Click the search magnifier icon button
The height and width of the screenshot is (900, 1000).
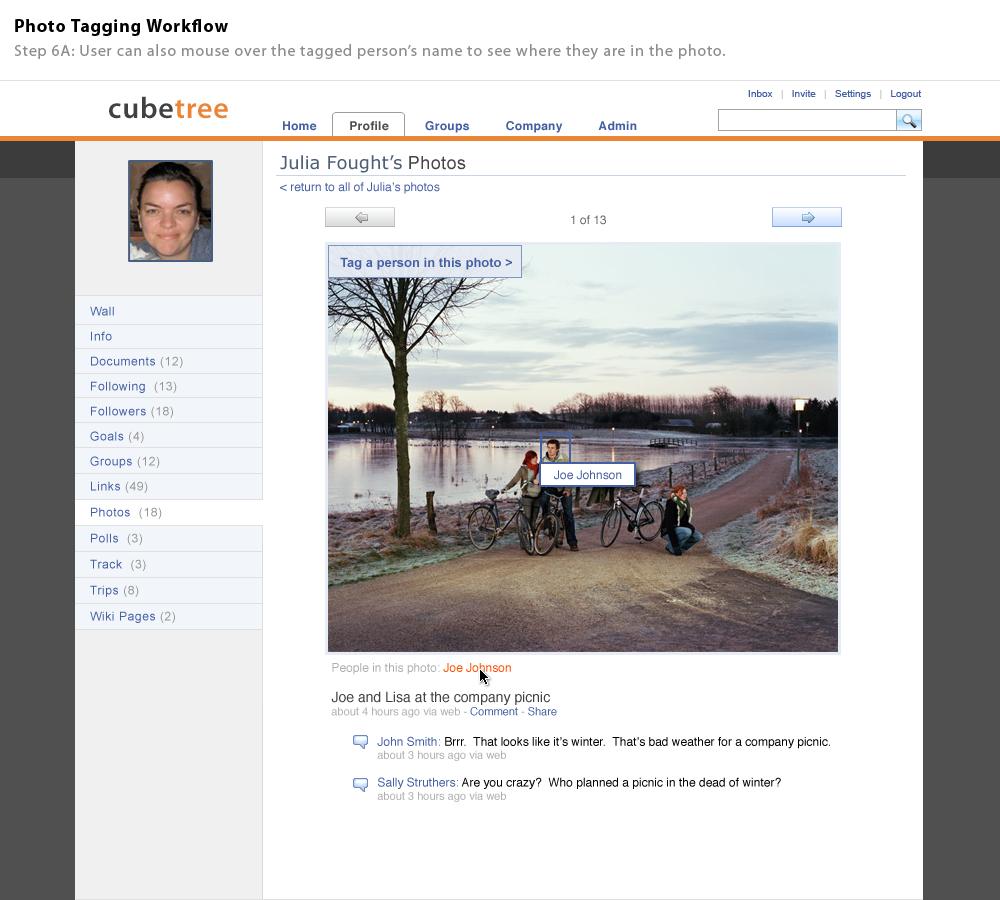[x=908, y=120]
